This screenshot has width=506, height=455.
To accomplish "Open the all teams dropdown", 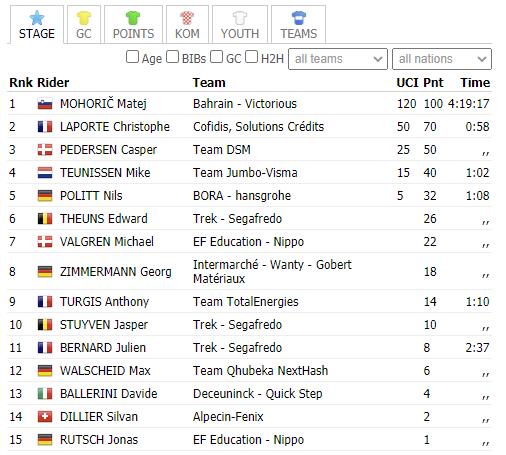I will pyautogui.click(x=338, y=59).
